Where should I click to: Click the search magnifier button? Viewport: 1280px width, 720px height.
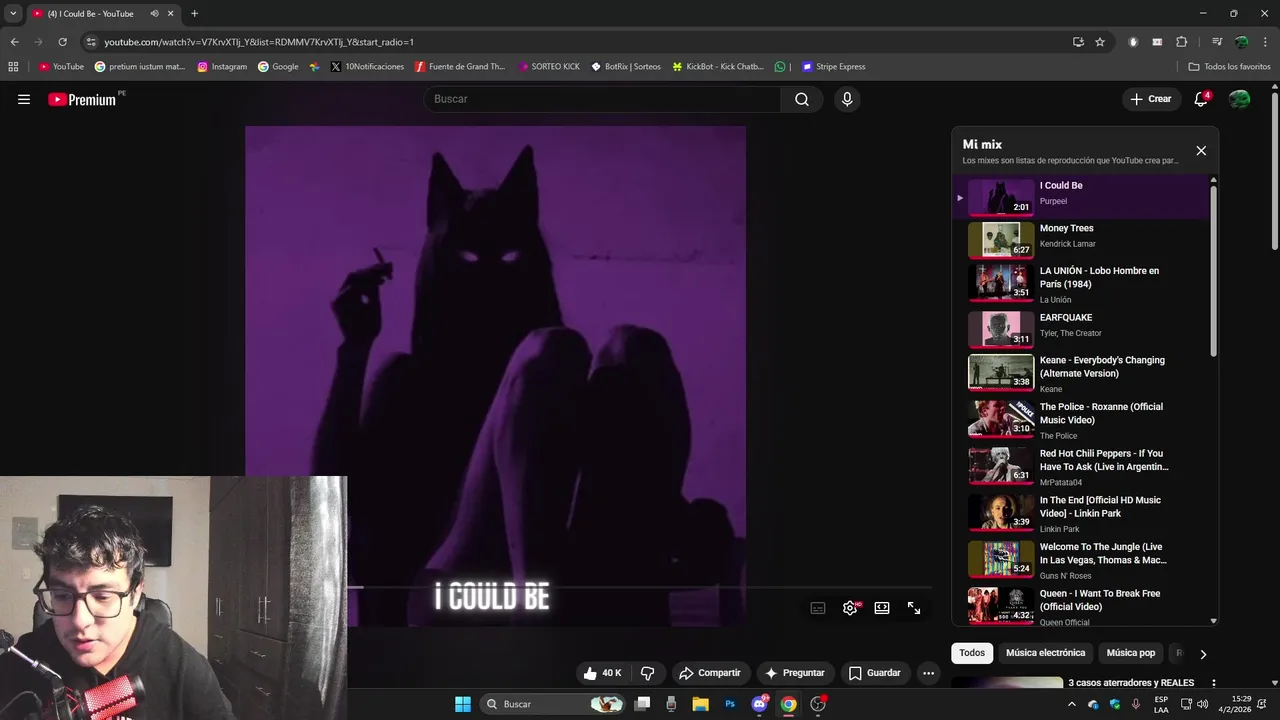[x=802, y=99]
